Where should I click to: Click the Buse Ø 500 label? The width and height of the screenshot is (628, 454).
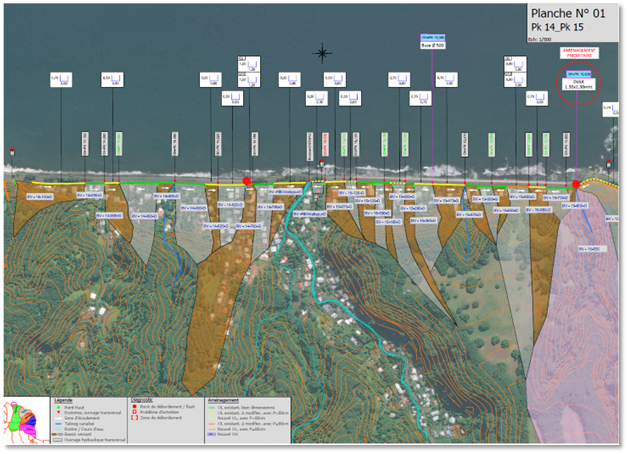[433, 45]
